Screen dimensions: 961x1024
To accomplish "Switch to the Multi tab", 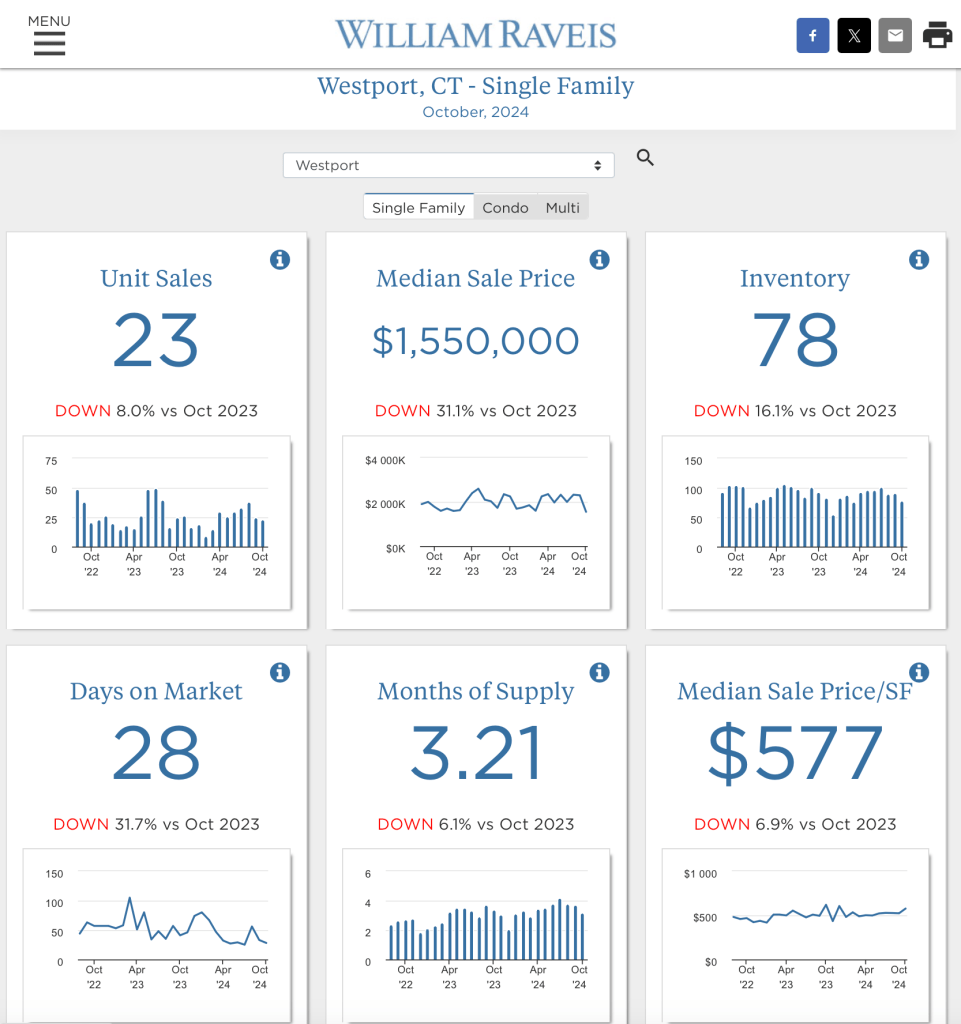I will pos(562,207).
